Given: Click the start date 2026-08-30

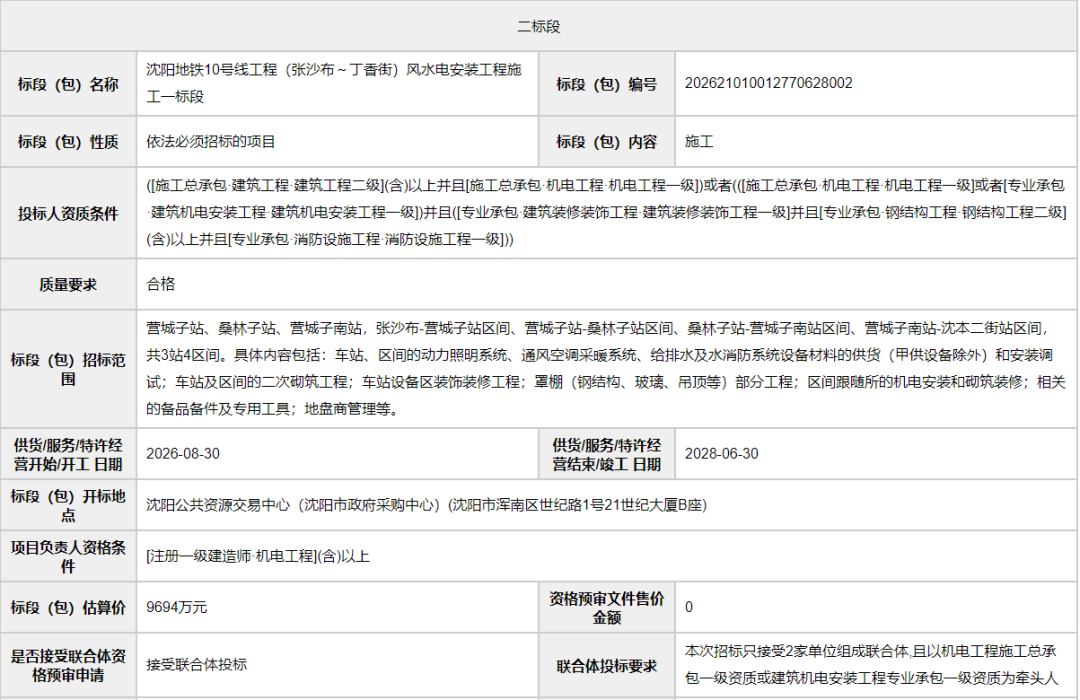Looking at the screenshot, I should coord(183,454).
